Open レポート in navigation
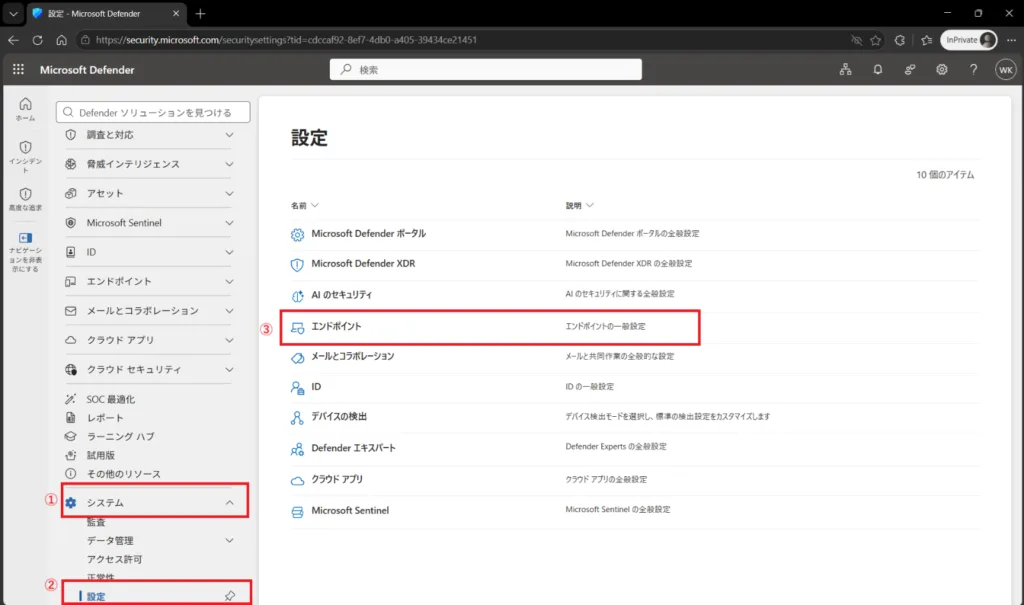The width and height of the screenshot is (1024, 605). pos(104,417)
